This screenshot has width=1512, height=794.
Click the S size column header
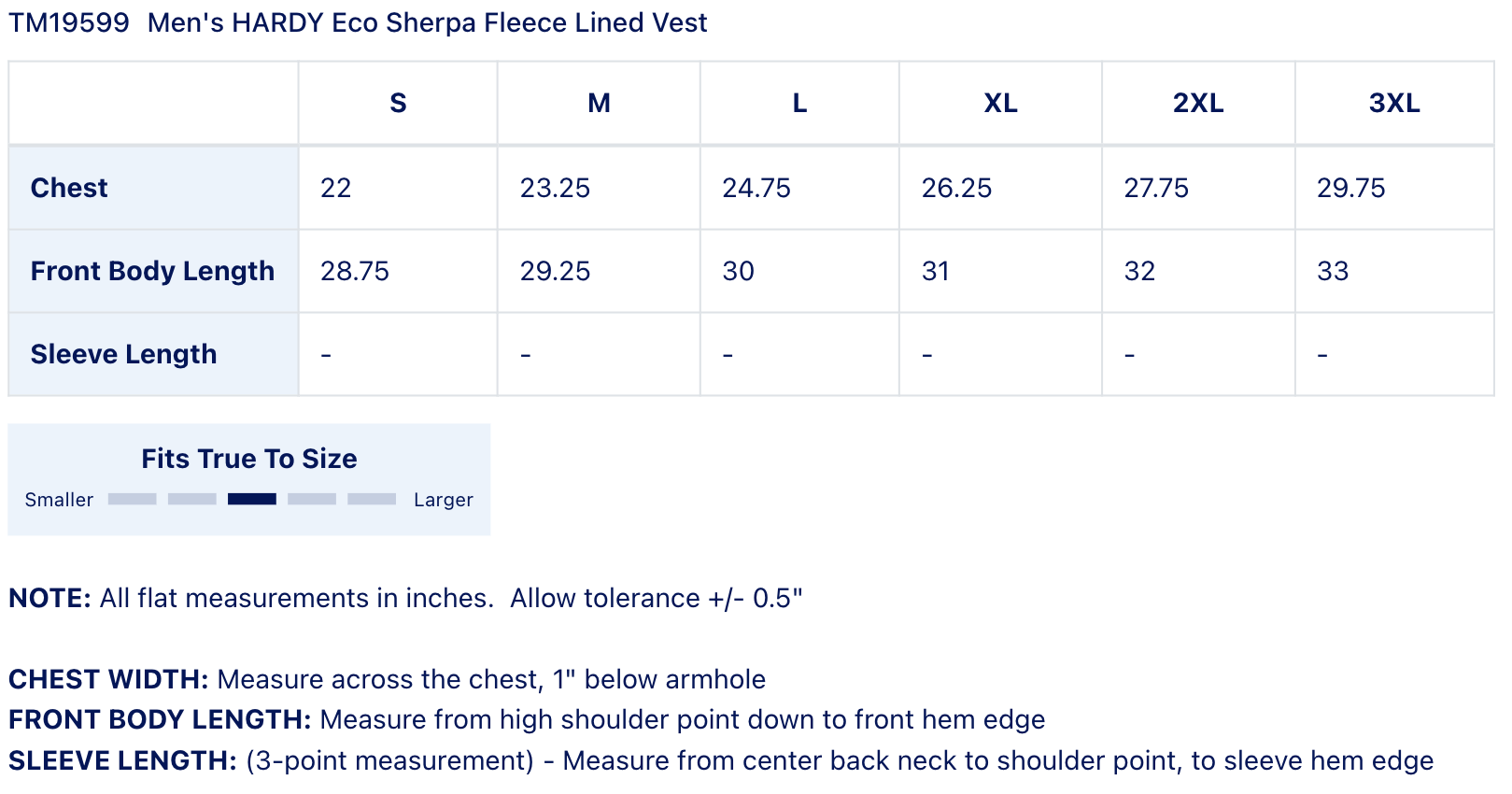point(398,103)
